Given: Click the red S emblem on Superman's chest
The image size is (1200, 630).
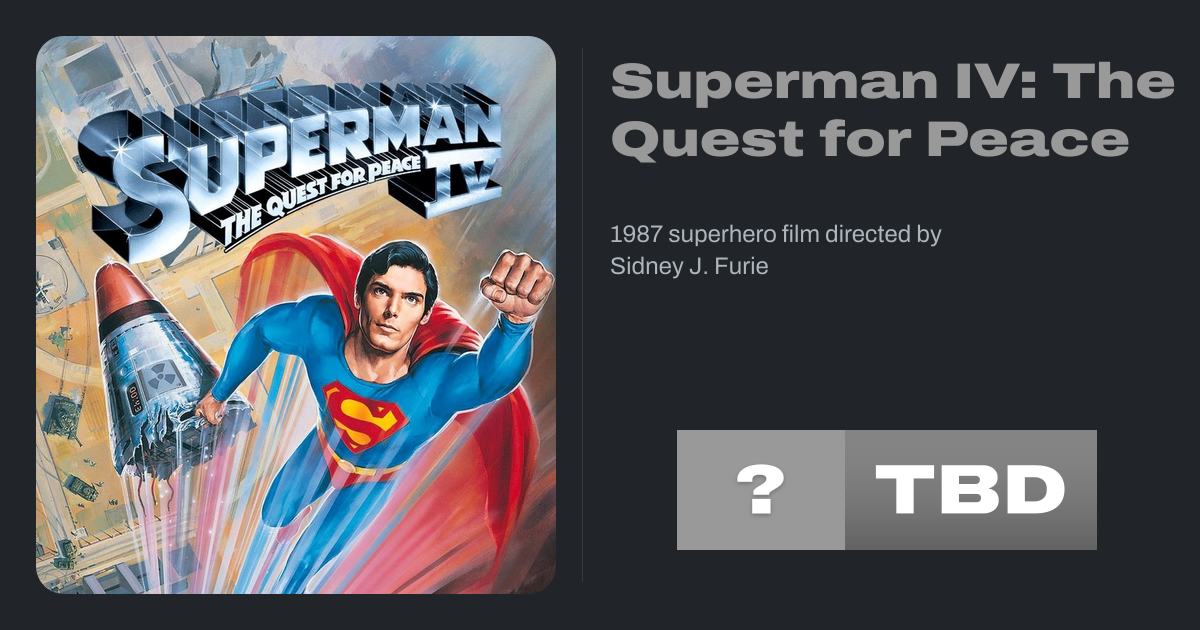Looking at the screenshot, I should pyautogui.click(x=364, y=413).
